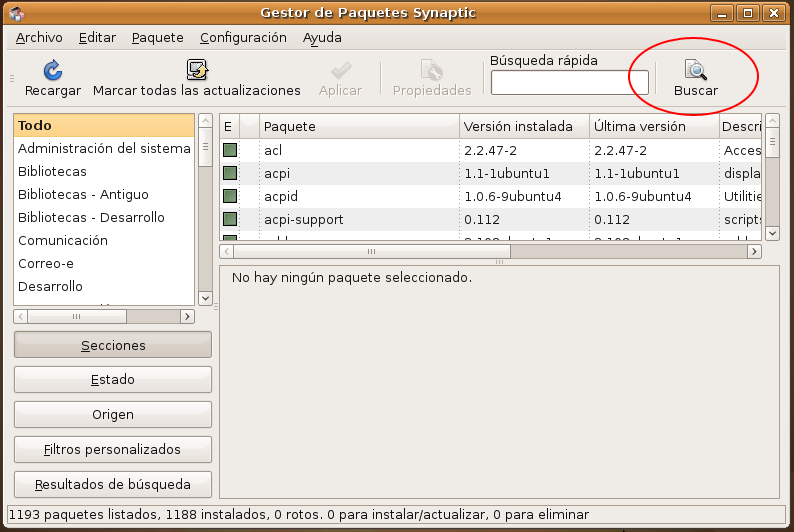Screen dimensions: 794x532
Task: Click Marcar todas las actualizaciones icon
Action: [x=197, y=70]
